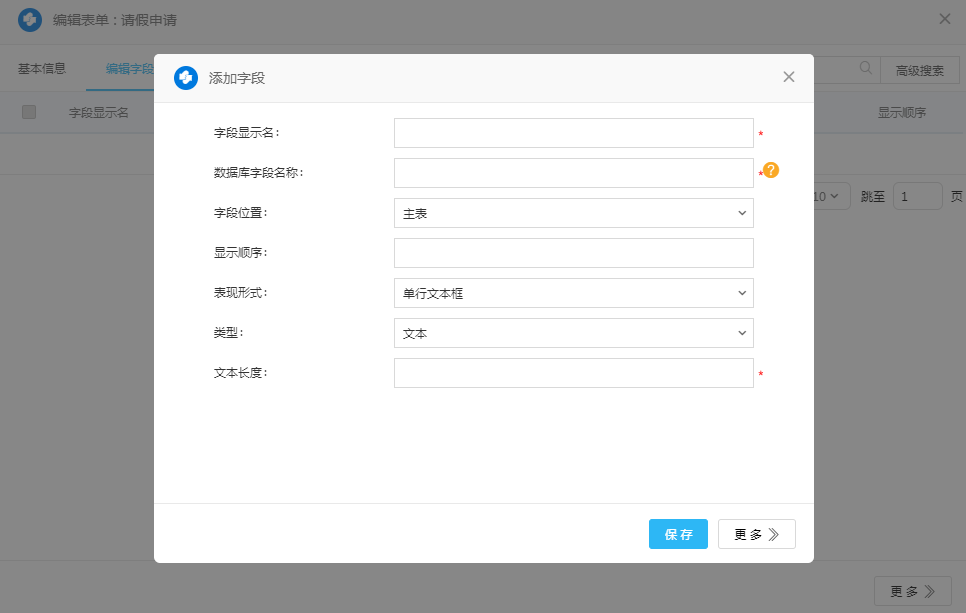Viewport: 966px width, 613px height.
Task: Open 高级搜索 advanced search
Action: point(919,70)
